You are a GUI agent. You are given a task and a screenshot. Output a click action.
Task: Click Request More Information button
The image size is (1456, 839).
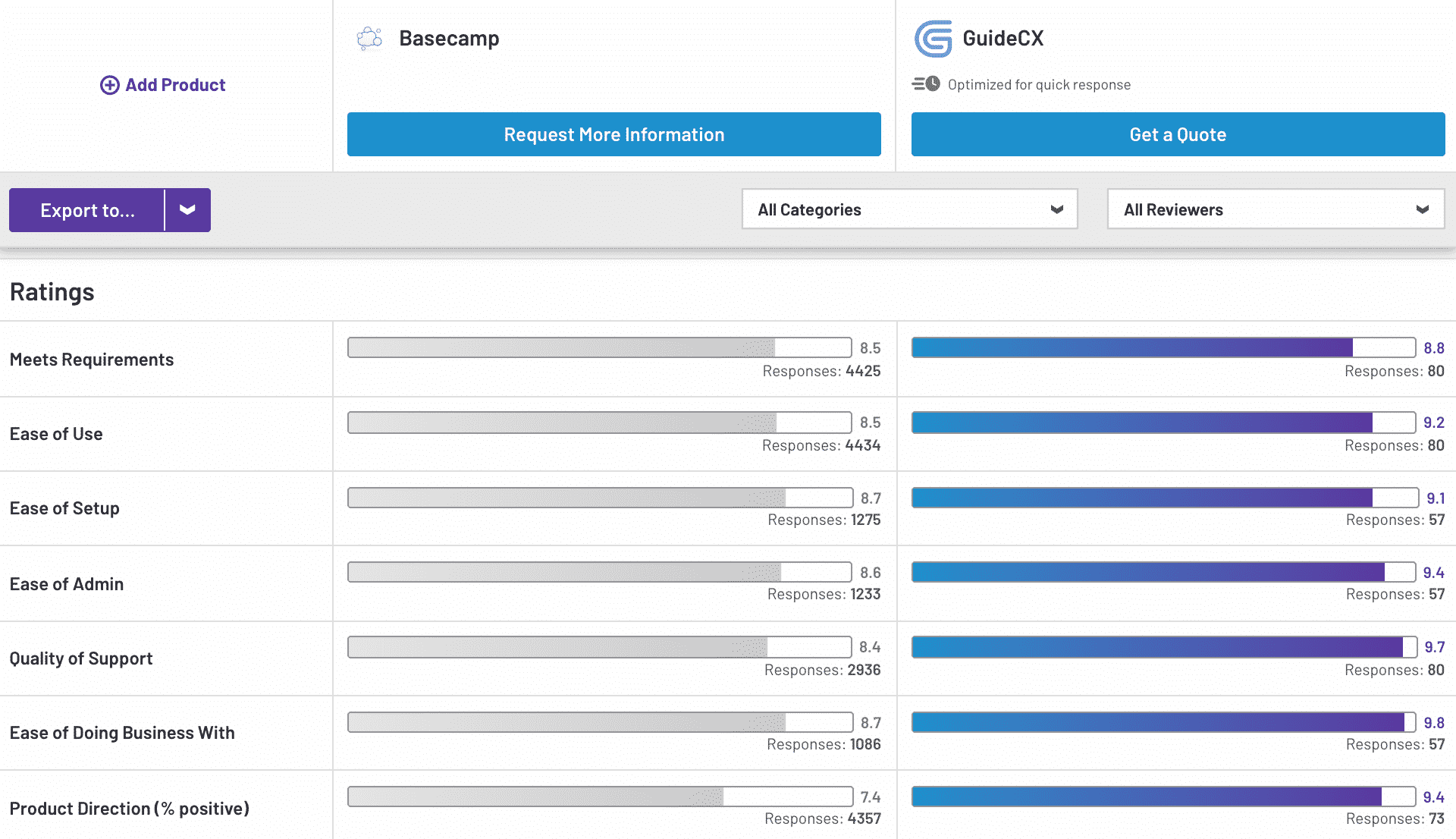pos(614,134)
